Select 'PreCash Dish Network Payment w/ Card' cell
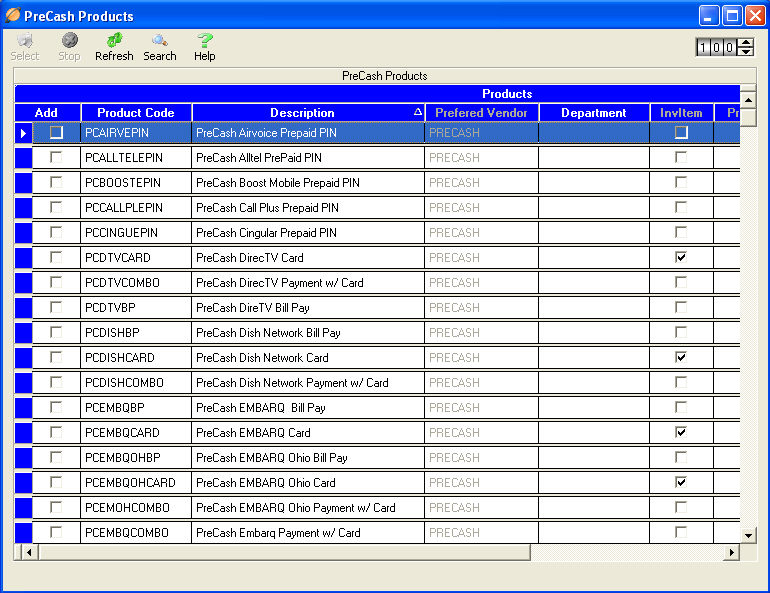Viewport: 770px width, 593px height. pyautogui.click(x=308, y=383)
